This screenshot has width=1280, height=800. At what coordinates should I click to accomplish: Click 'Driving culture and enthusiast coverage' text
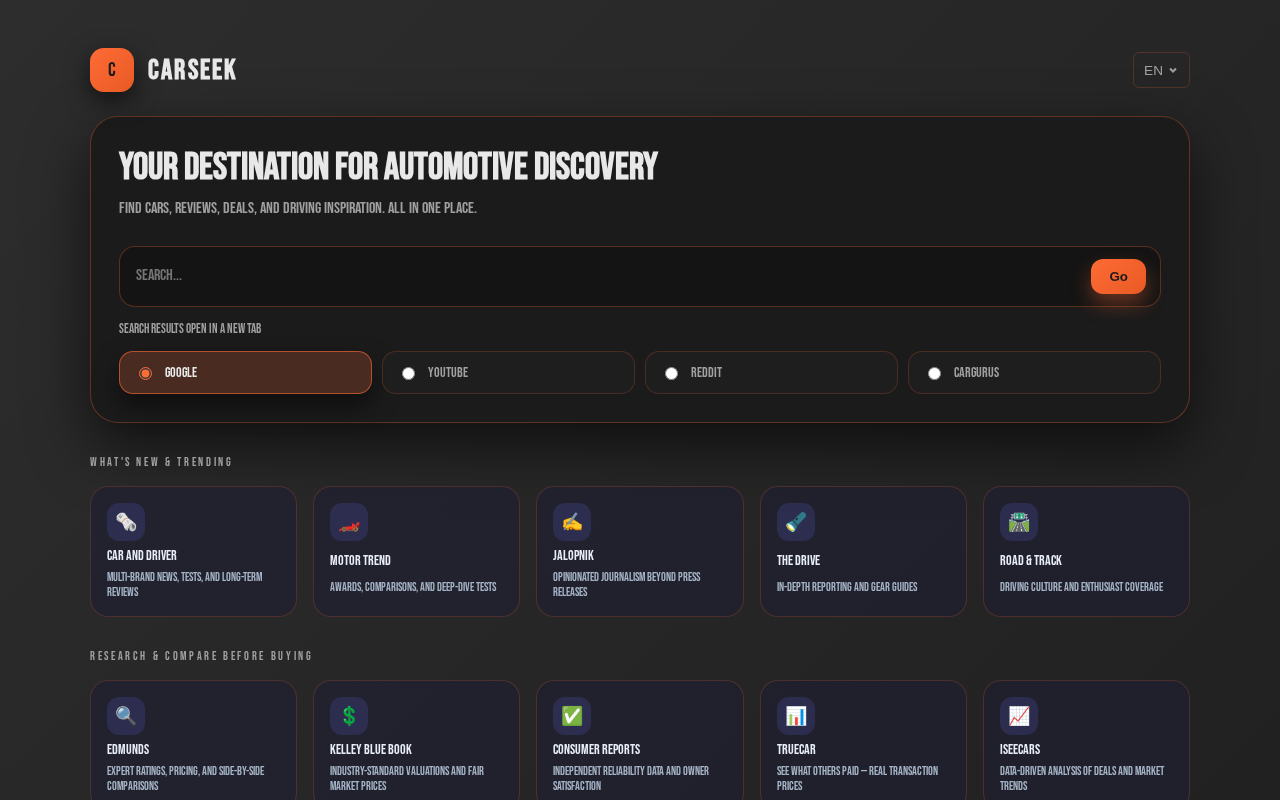[1081, 588]
